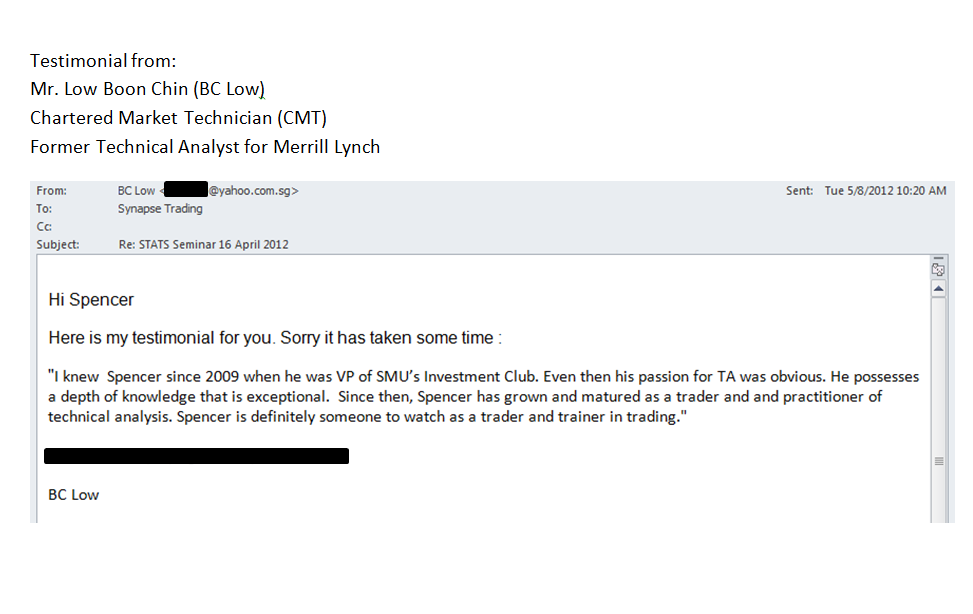The width and height of the screenshot is (973, 614).
Task: Click the message scrollbar thumb grip
Action: point(938,461)
